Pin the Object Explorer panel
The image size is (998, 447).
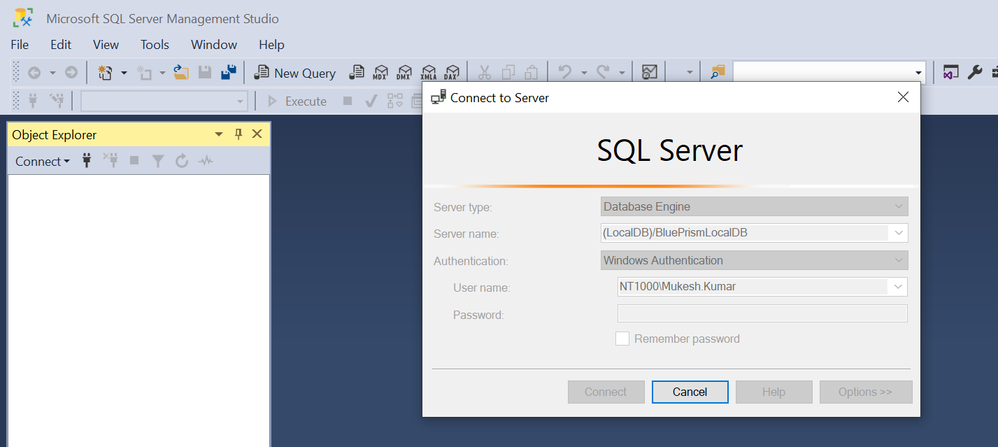(238, 134)
